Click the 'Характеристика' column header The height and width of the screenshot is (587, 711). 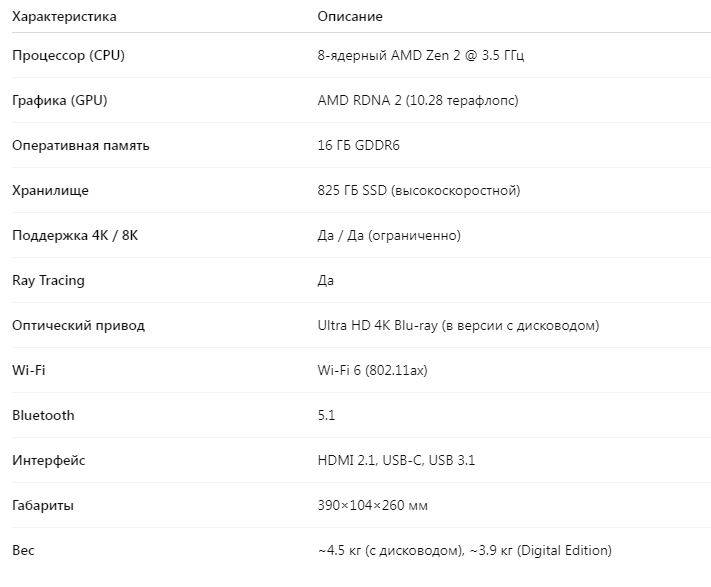[64, 17]
